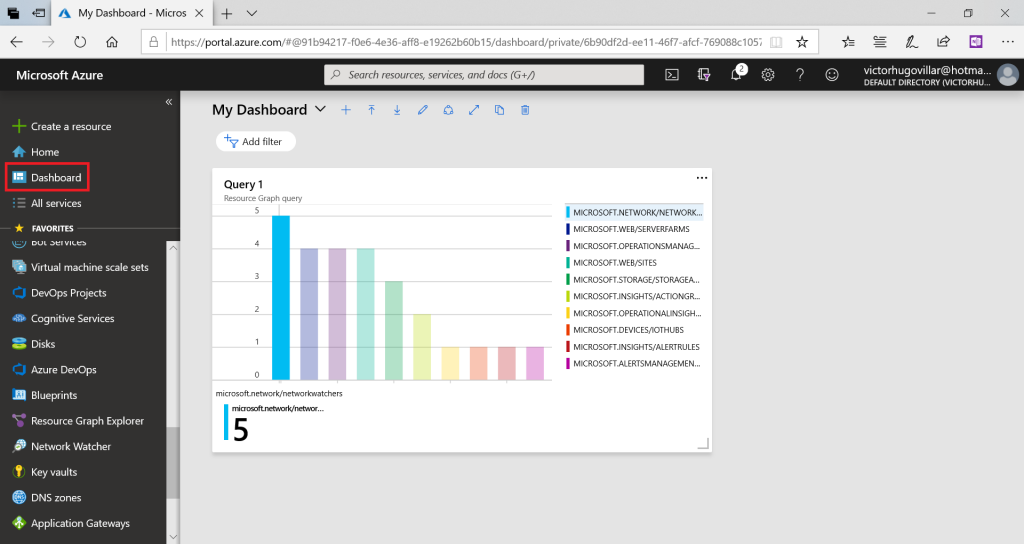Select MICROSOFT.WEB/SITES legend item
This screenshot has width=1024, height=544.
click(x=611, y=263)
